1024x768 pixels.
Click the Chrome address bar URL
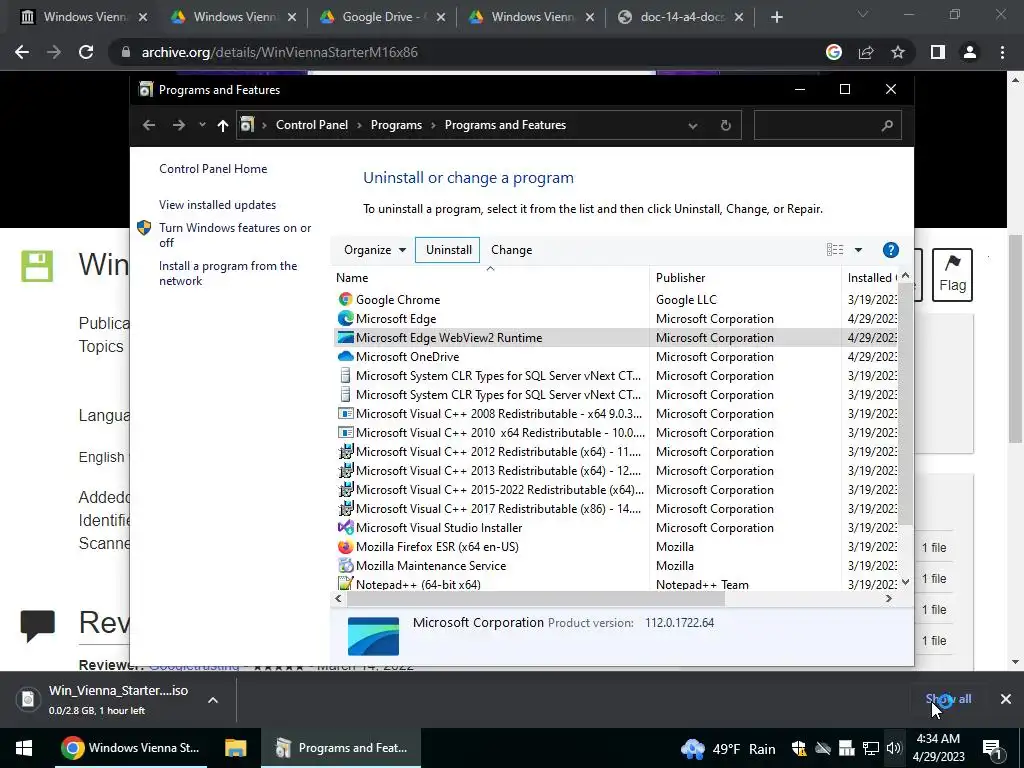280,52
